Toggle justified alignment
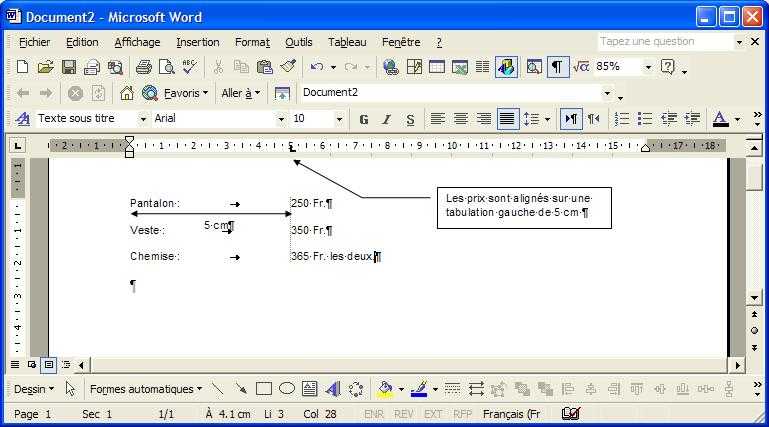Screen dimensions: 769x427 point(507,119)
